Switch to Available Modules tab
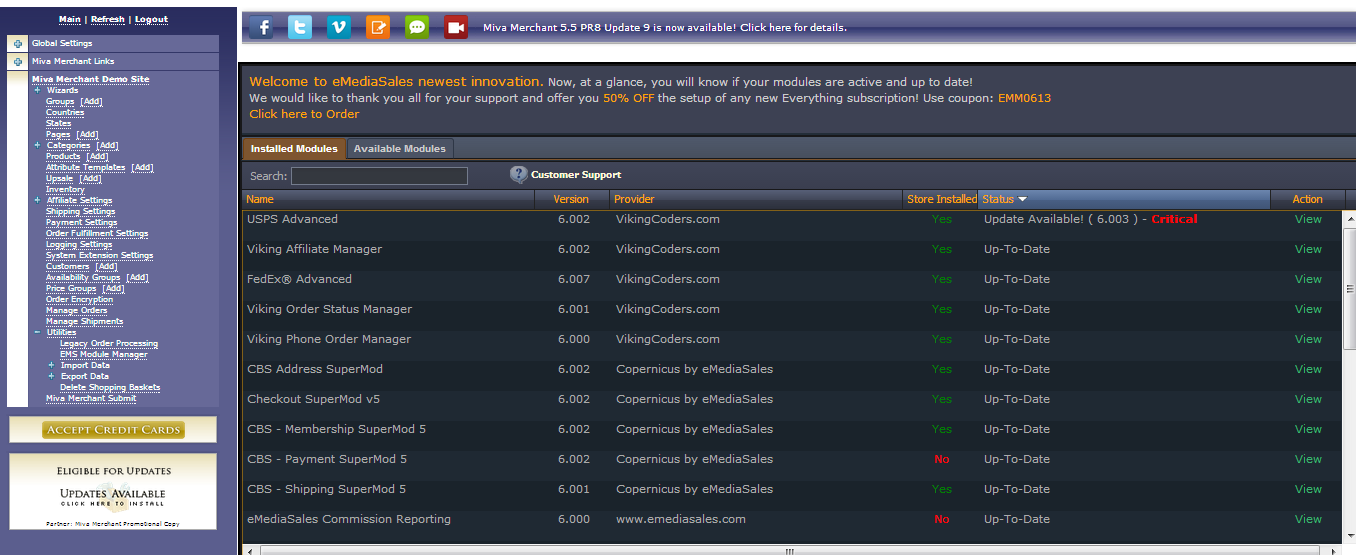1356x555 pixels. click(400, 148)
